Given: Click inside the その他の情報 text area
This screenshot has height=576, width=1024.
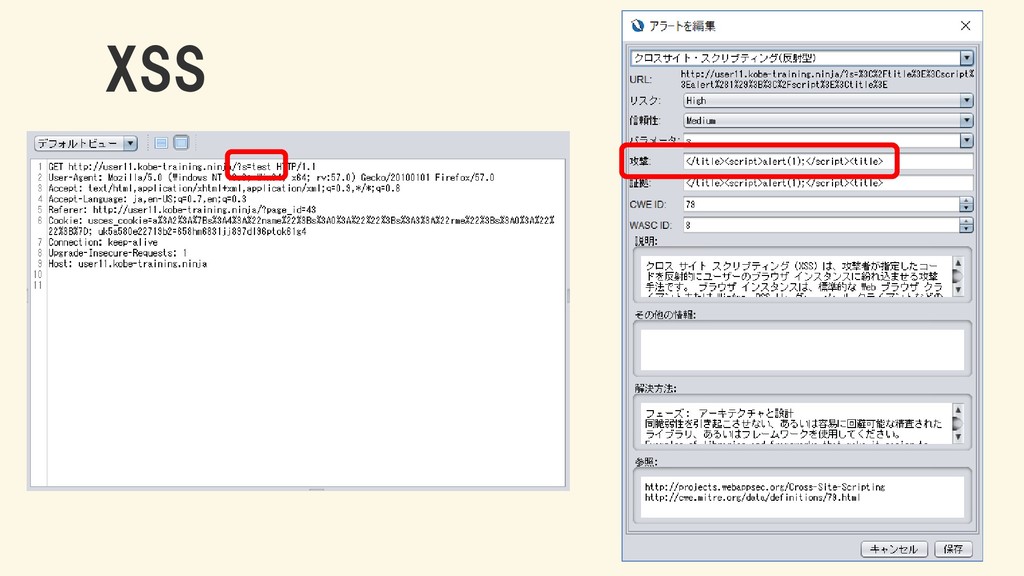Looking at the screenshot, I should 802,349.
